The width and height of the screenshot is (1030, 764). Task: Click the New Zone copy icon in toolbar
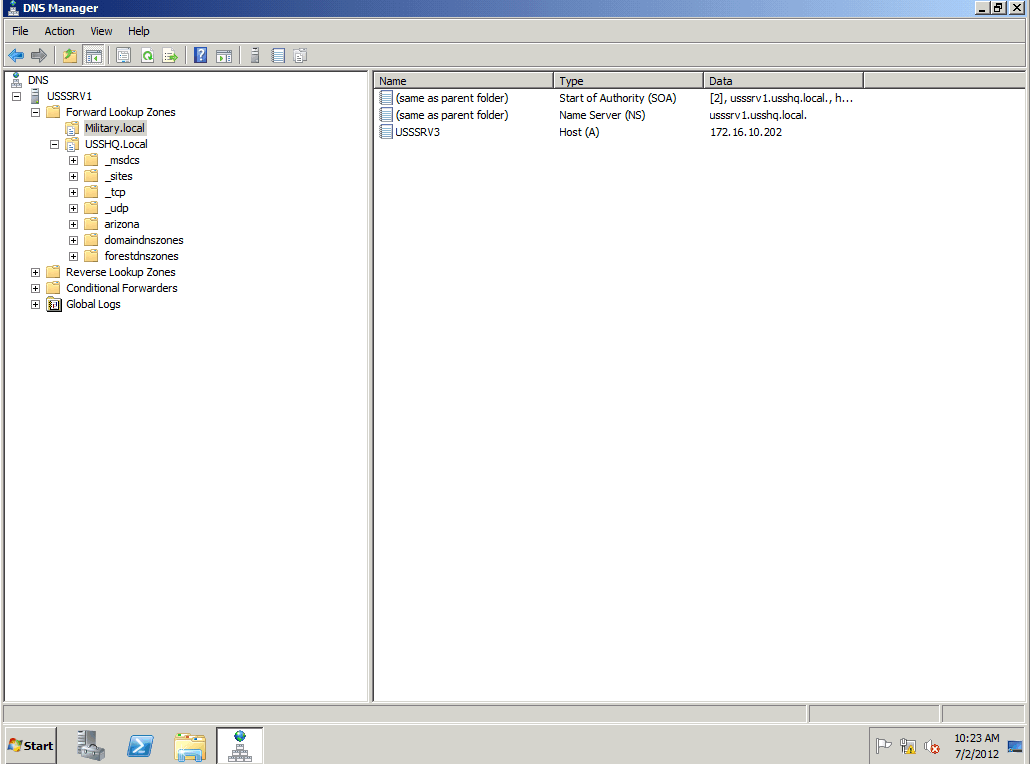(x=300, y=56)
